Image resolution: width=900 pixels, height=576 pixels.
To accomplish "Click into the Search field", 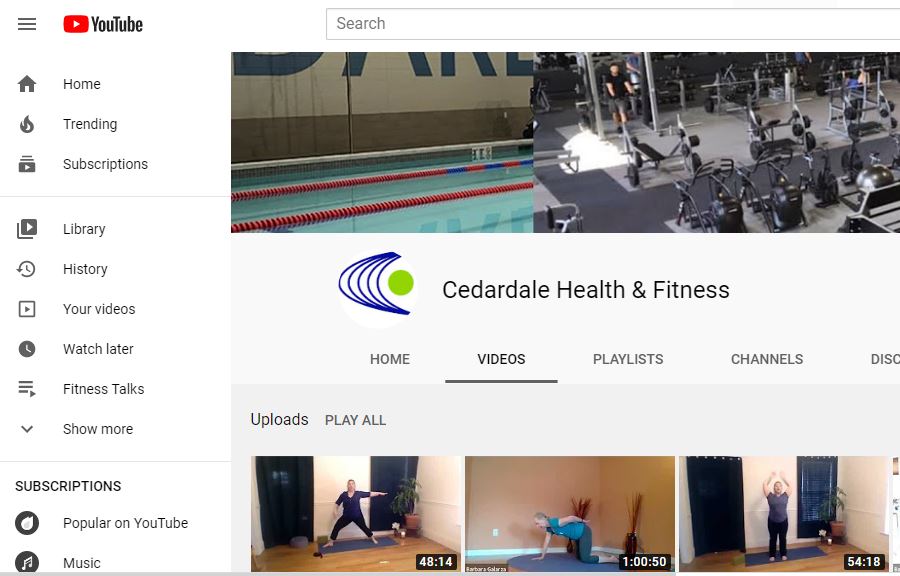I will (x=612, y=24).
